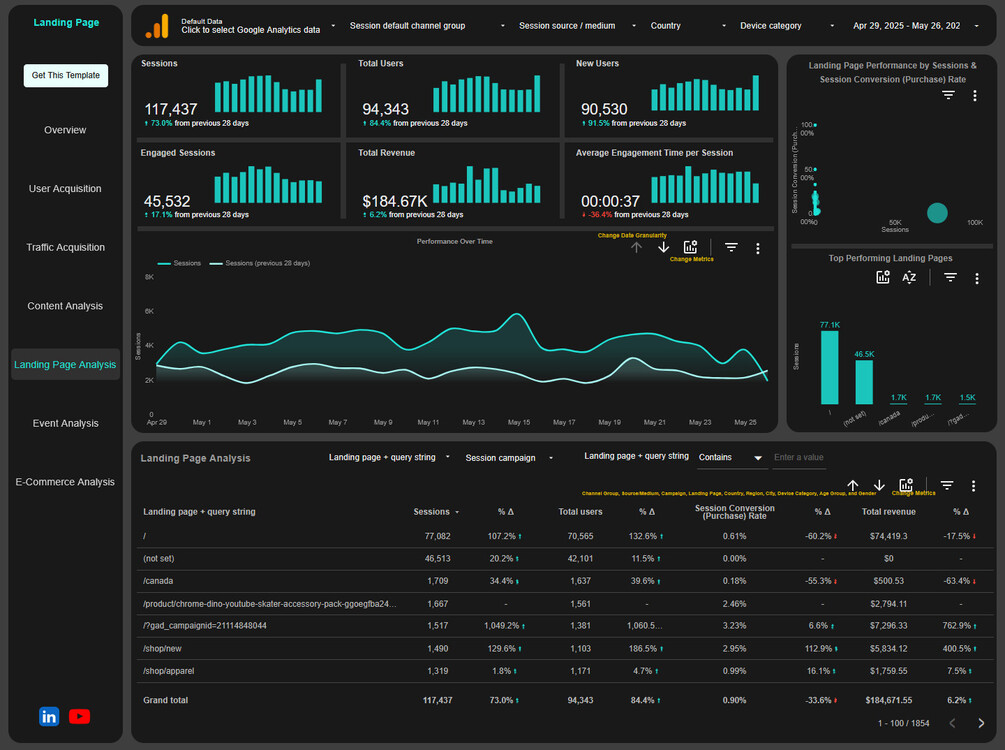
Task: Go to next page of table results
Action: [x=981, y=723]
